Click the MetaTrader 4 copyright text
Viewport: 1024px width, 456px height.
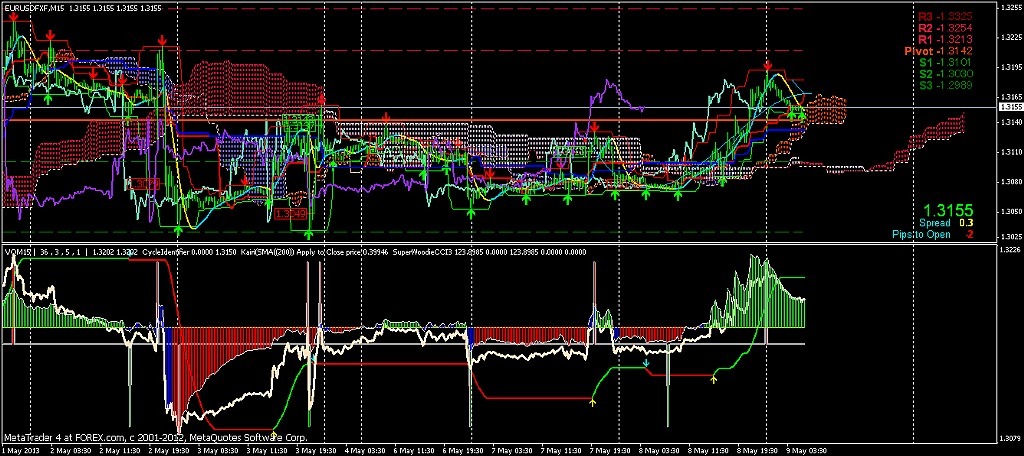tap(155, 437)
